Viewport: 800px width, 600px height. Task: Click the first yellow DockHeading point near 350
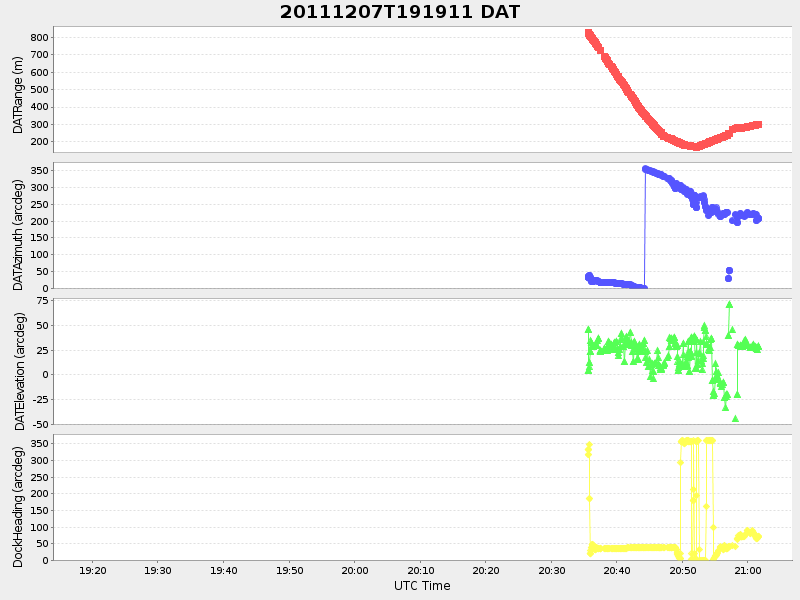(589, 446)
